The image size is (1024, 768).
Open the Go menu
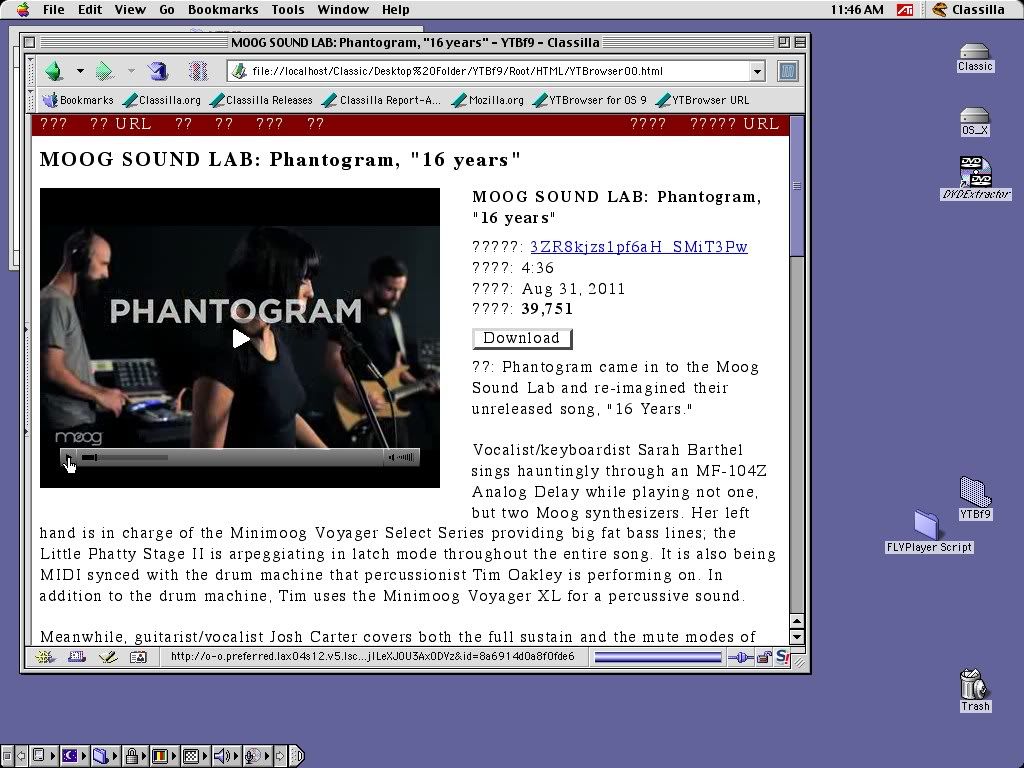coord(167,10)
